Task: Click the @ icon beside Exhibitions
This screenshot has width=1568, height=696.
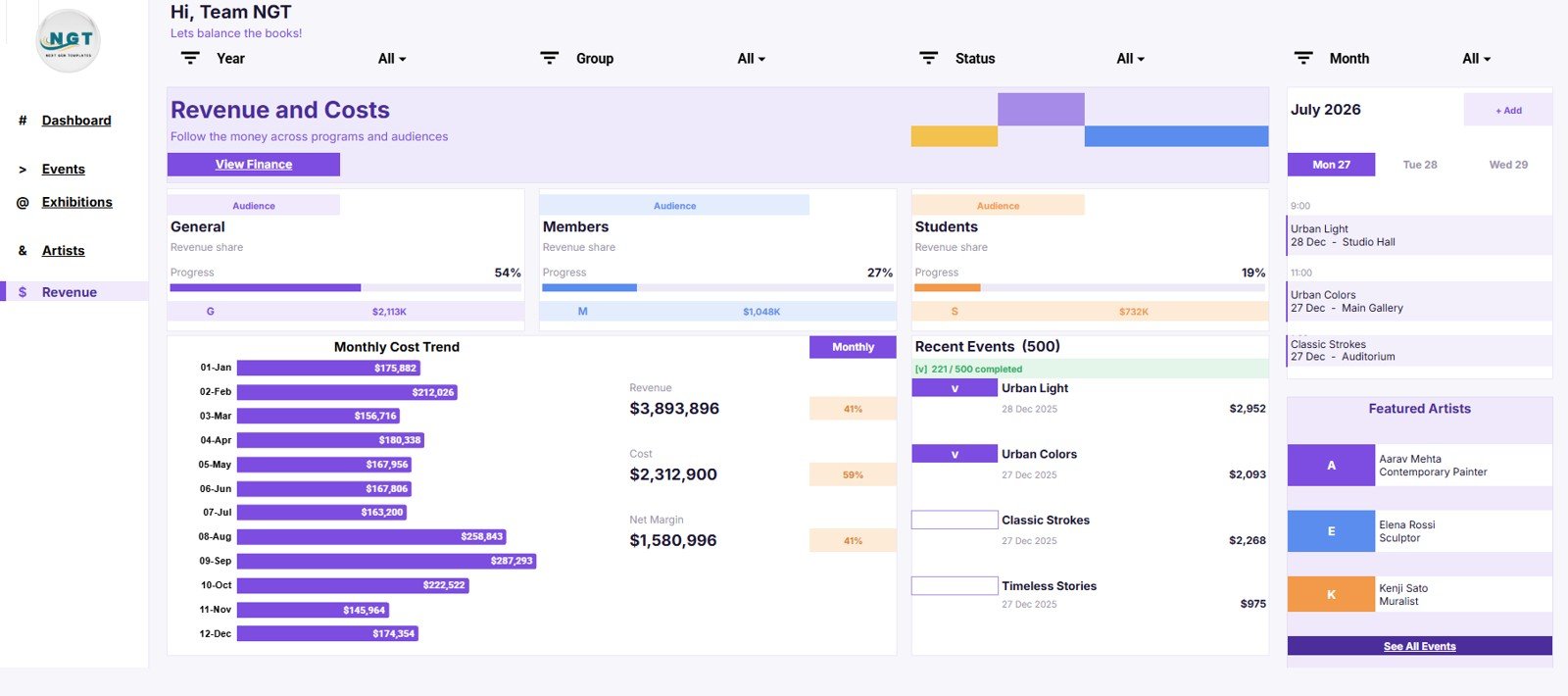Action: tap(23, 203)
